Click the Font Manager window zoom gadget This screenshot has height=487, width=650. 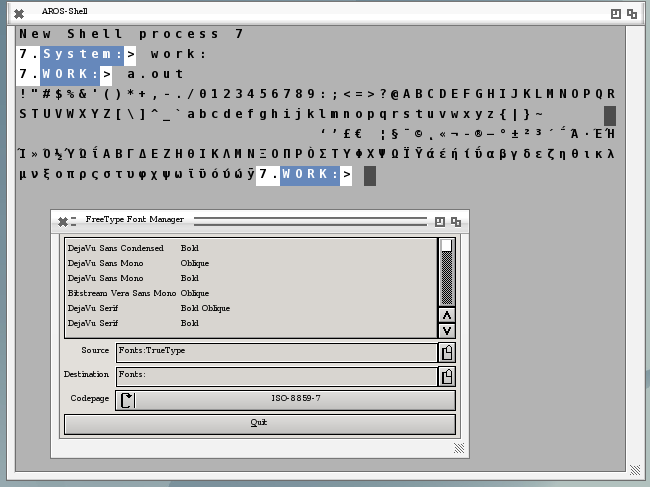[x=440, y=221]
